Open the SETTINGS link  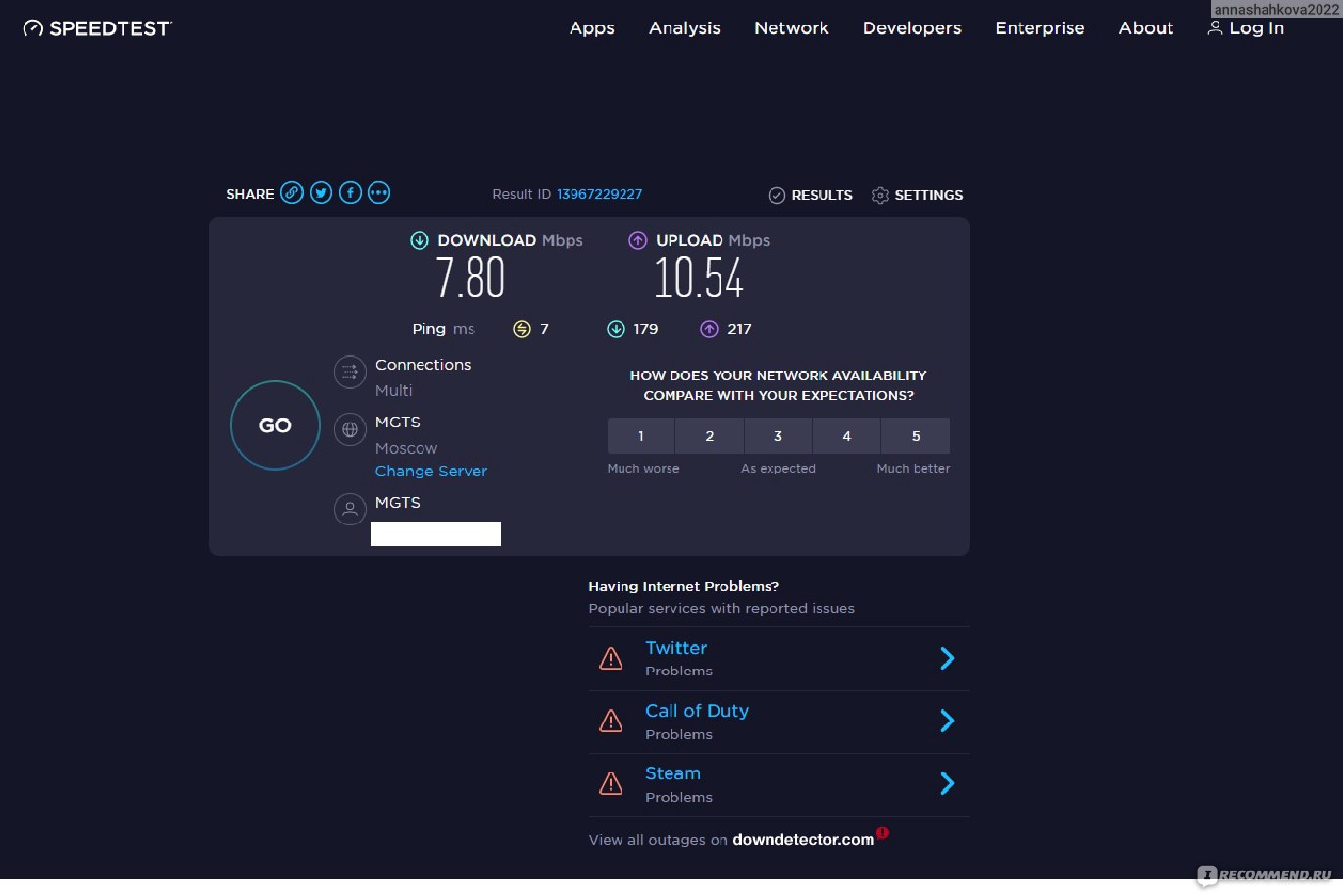[928, 195]
